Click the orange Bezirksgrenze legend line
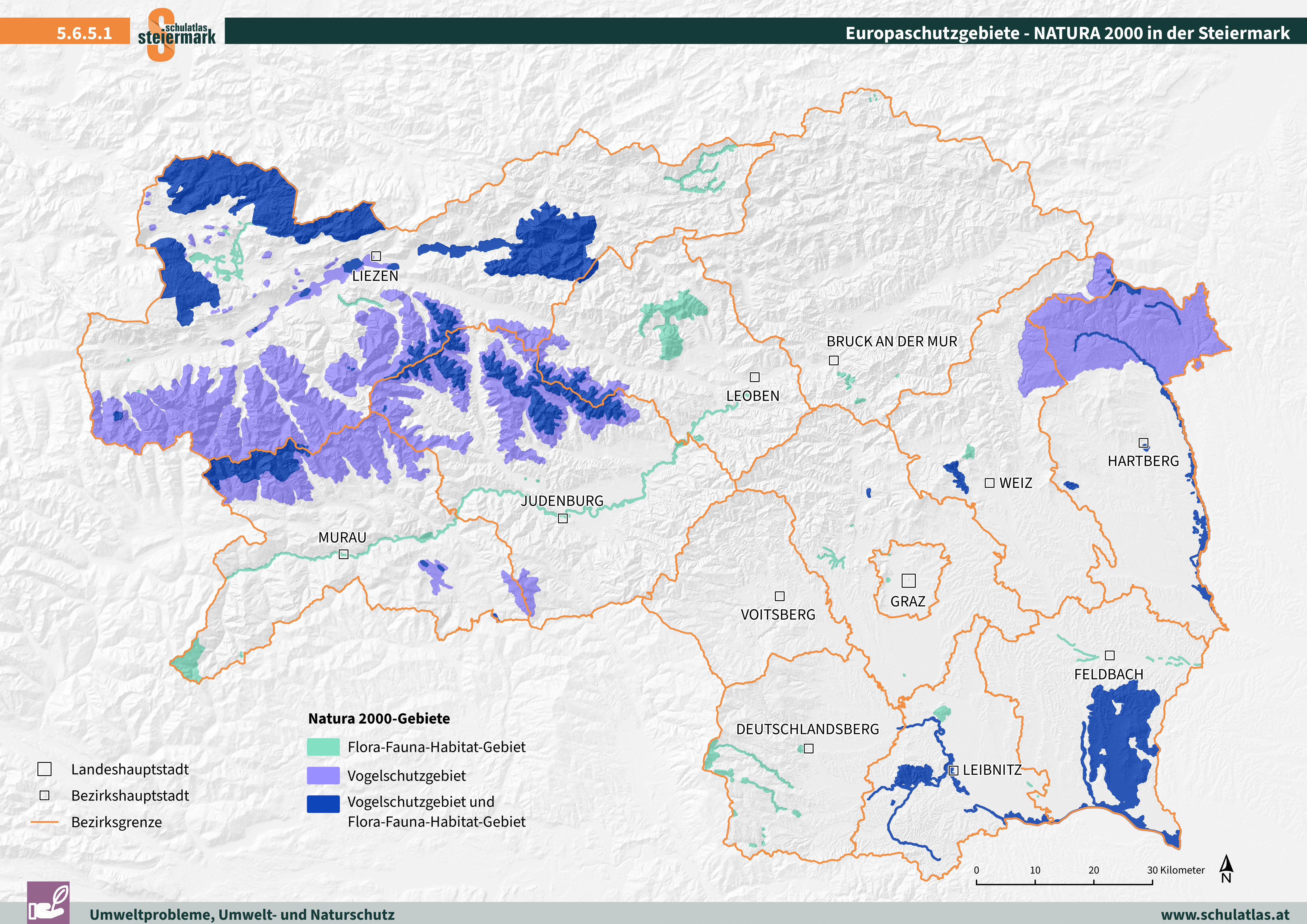Screen dimensions: 1307x924 click(44, 822)
